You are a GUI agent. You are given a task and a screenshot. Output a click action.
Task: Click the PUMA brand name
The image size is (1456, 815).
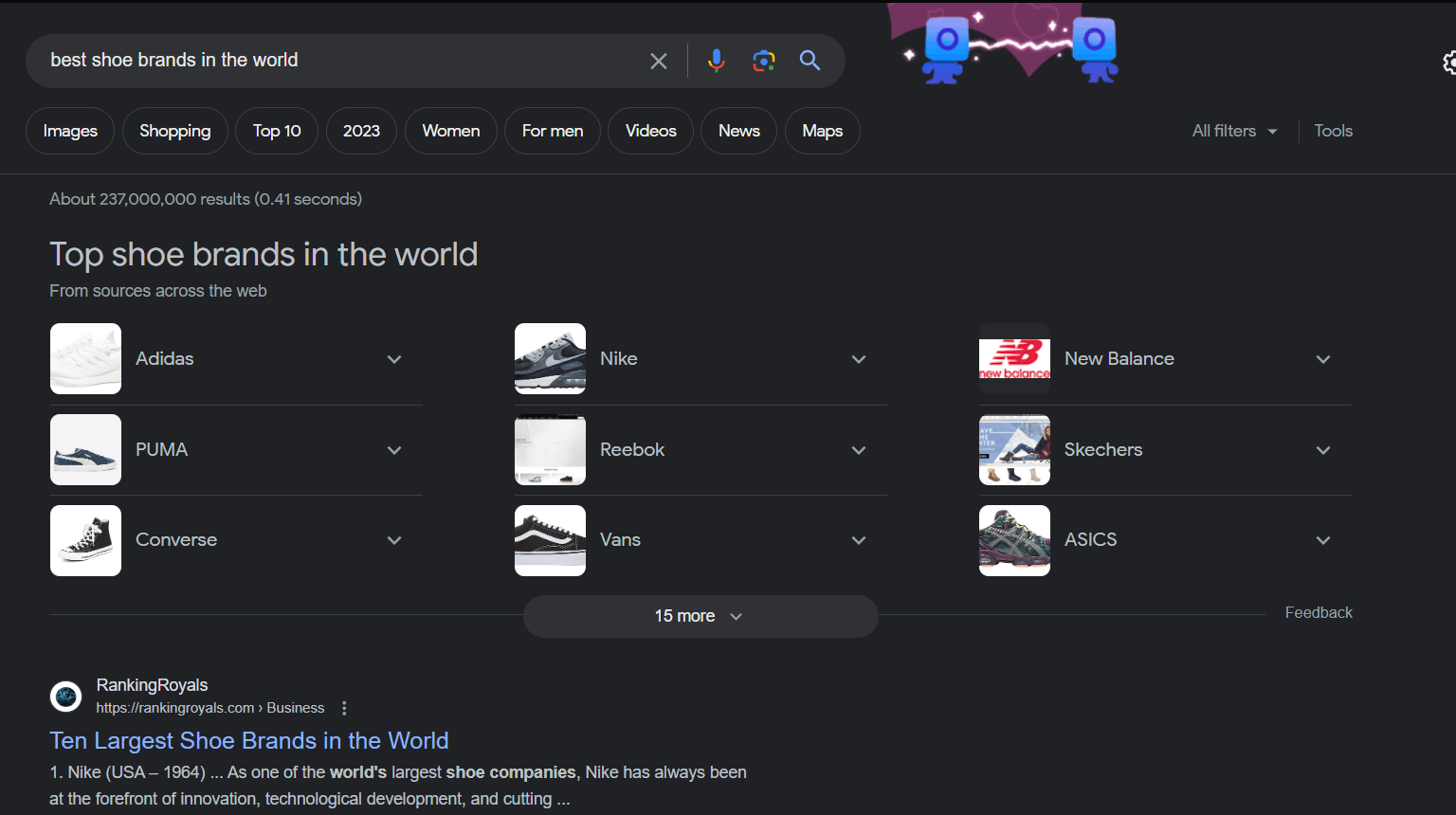pyautogui.click(x=162, y=449)
